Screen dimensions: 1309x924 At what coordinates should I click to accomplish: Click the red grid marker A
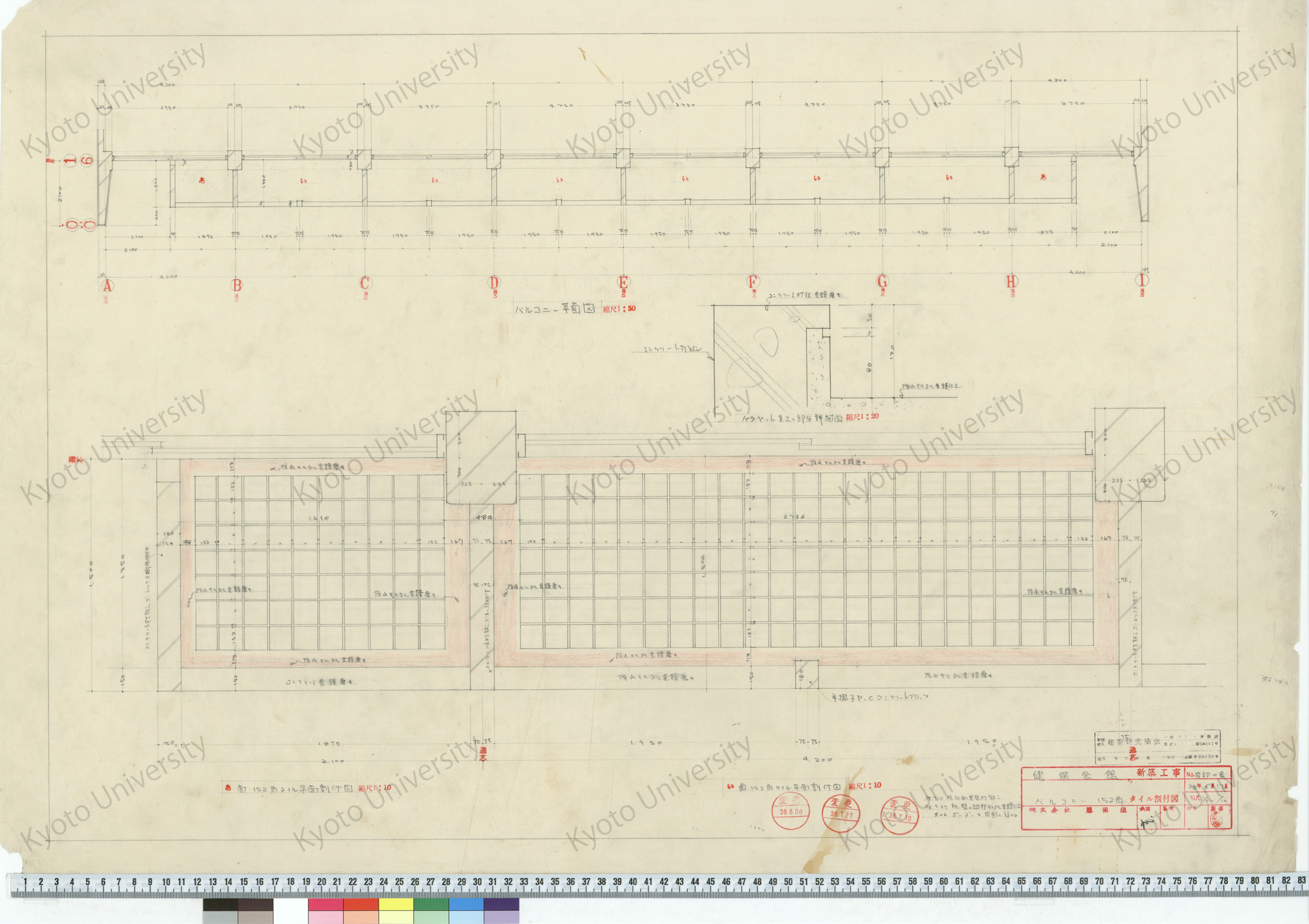[x=107, y=286]
